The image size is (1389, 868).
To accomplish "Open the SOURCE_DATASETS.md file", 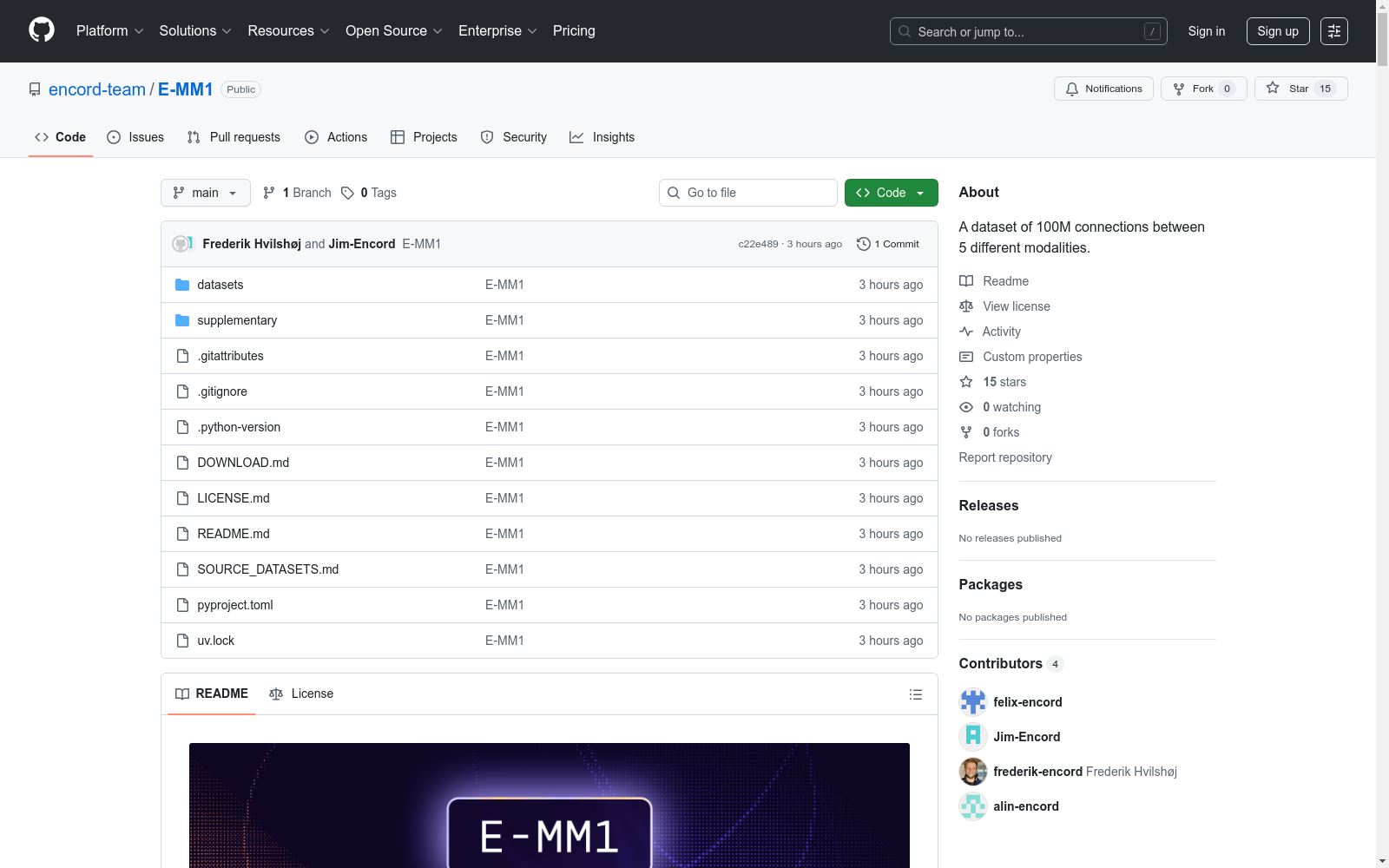I will [x=268, y=569].
